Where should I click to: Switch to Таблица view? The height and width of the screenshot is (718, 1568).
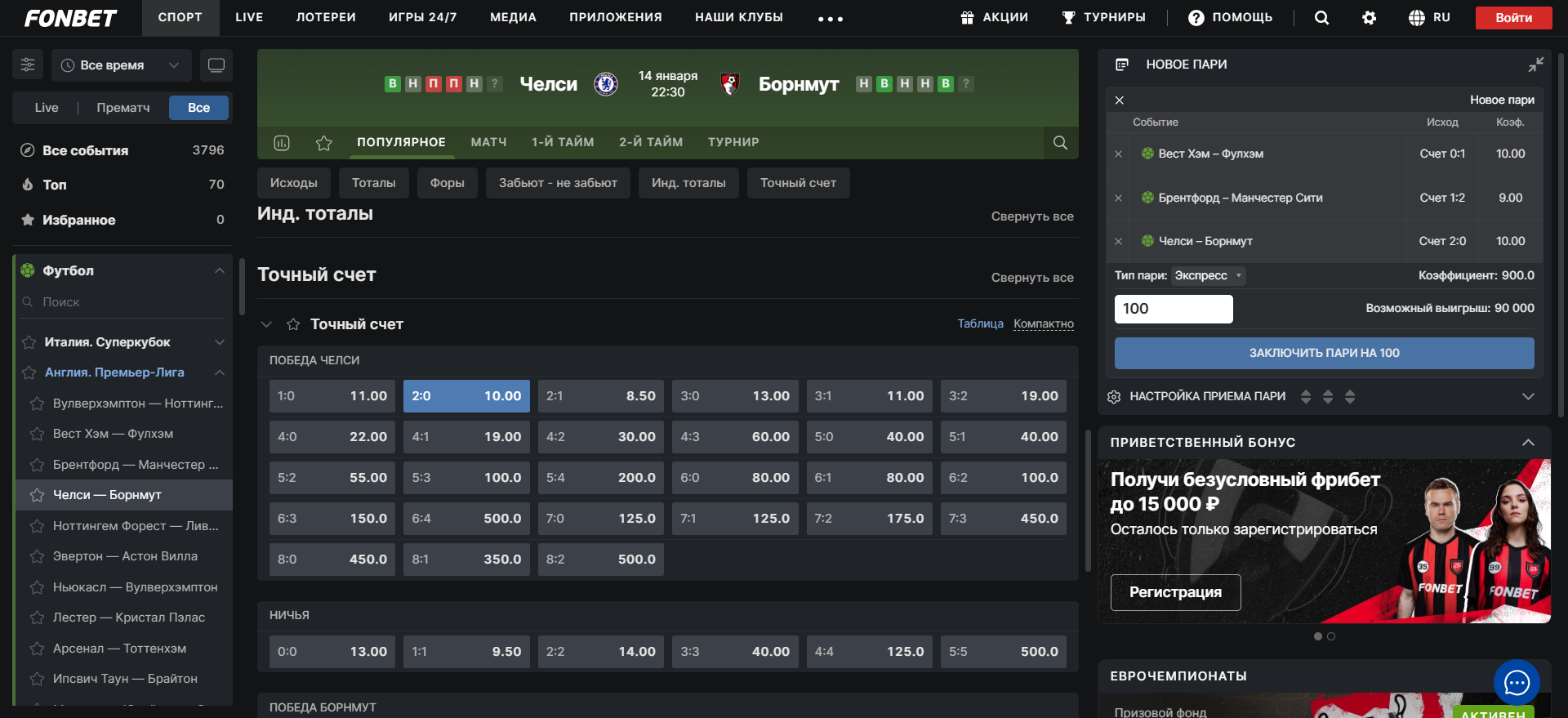tap(981, 324)
